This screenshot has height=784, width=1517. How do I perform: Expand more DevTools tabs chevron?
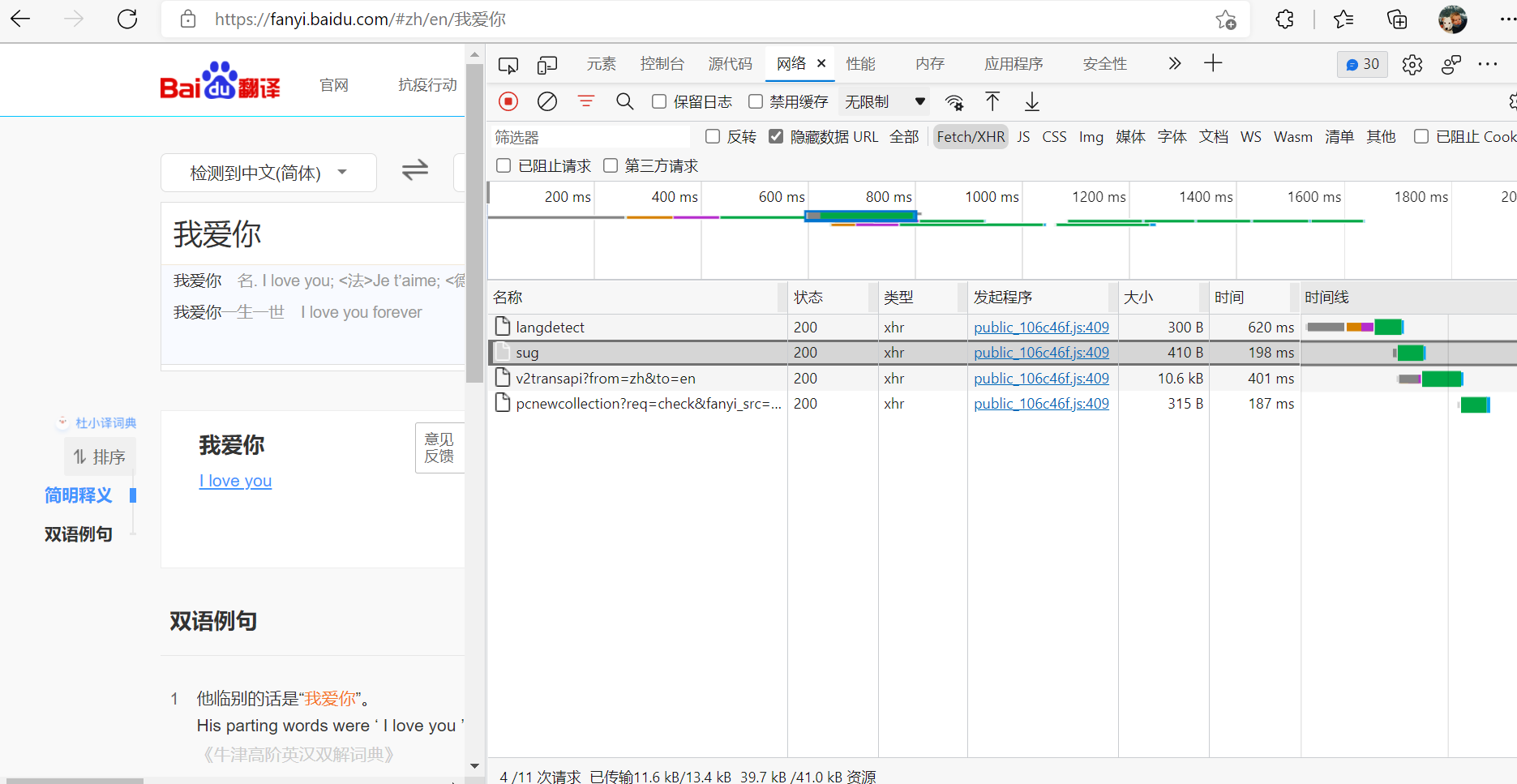pos(1175,63)
